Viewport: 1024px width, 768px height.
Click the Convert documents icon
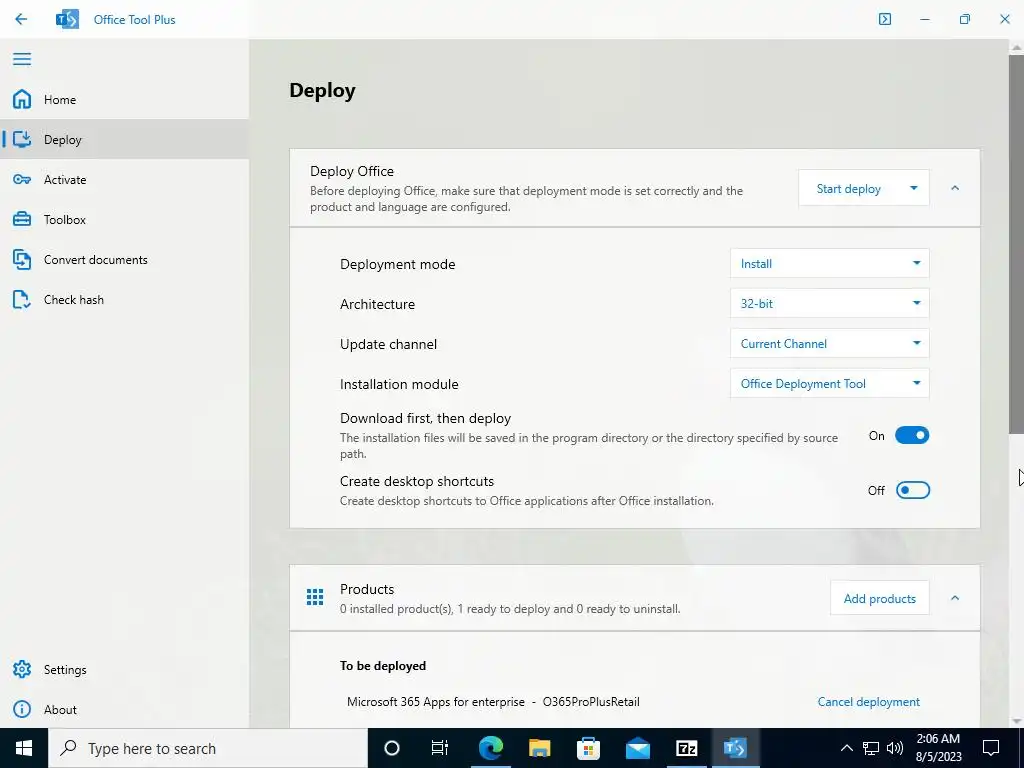(22, 259)
